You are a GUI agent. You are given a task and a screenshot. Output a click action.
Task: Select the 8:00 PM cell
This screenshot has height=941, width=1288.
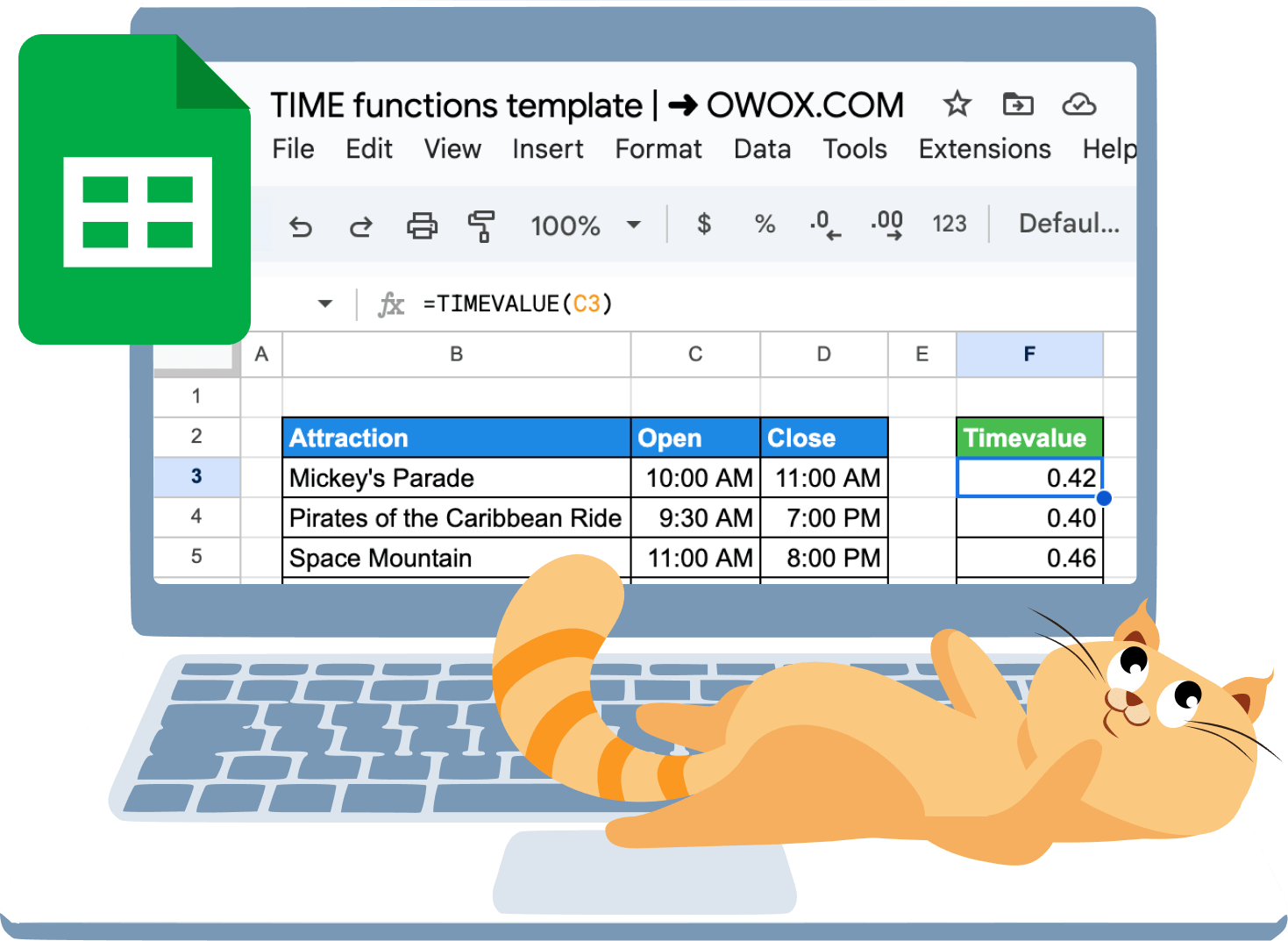pyautogui.click(x=824, y=558)
